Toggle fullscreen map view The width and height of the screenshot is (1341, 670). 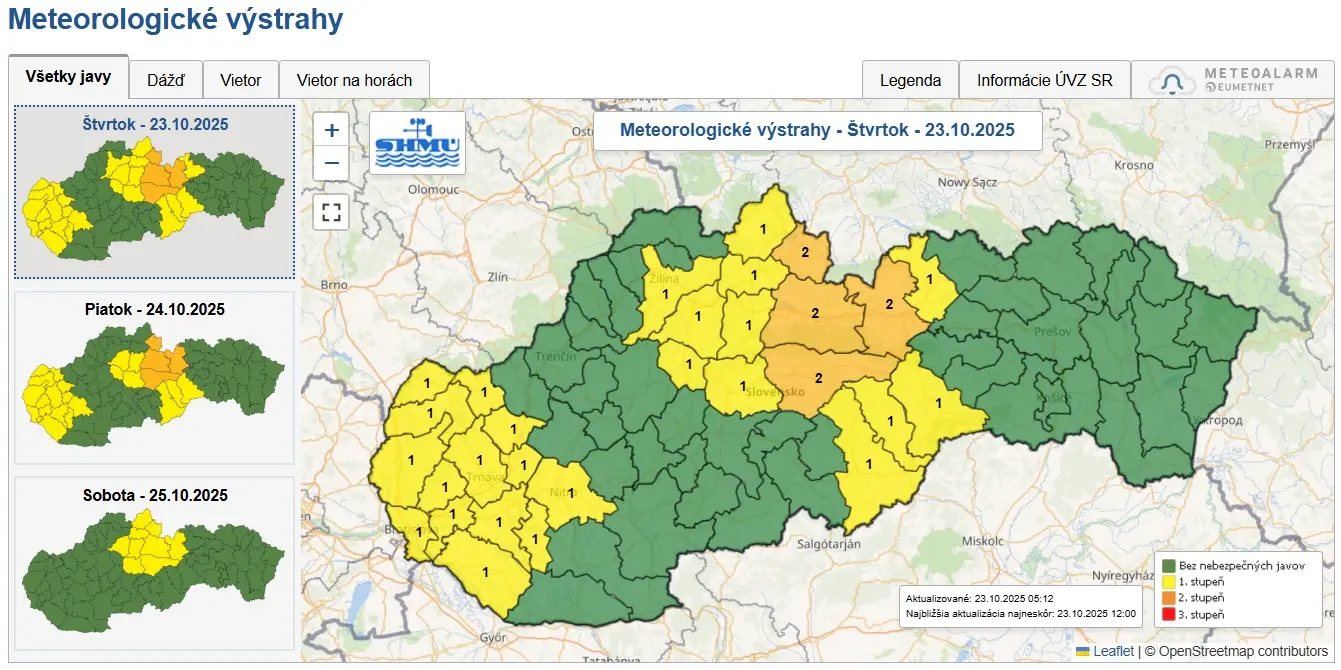click(x=331, y=212)
